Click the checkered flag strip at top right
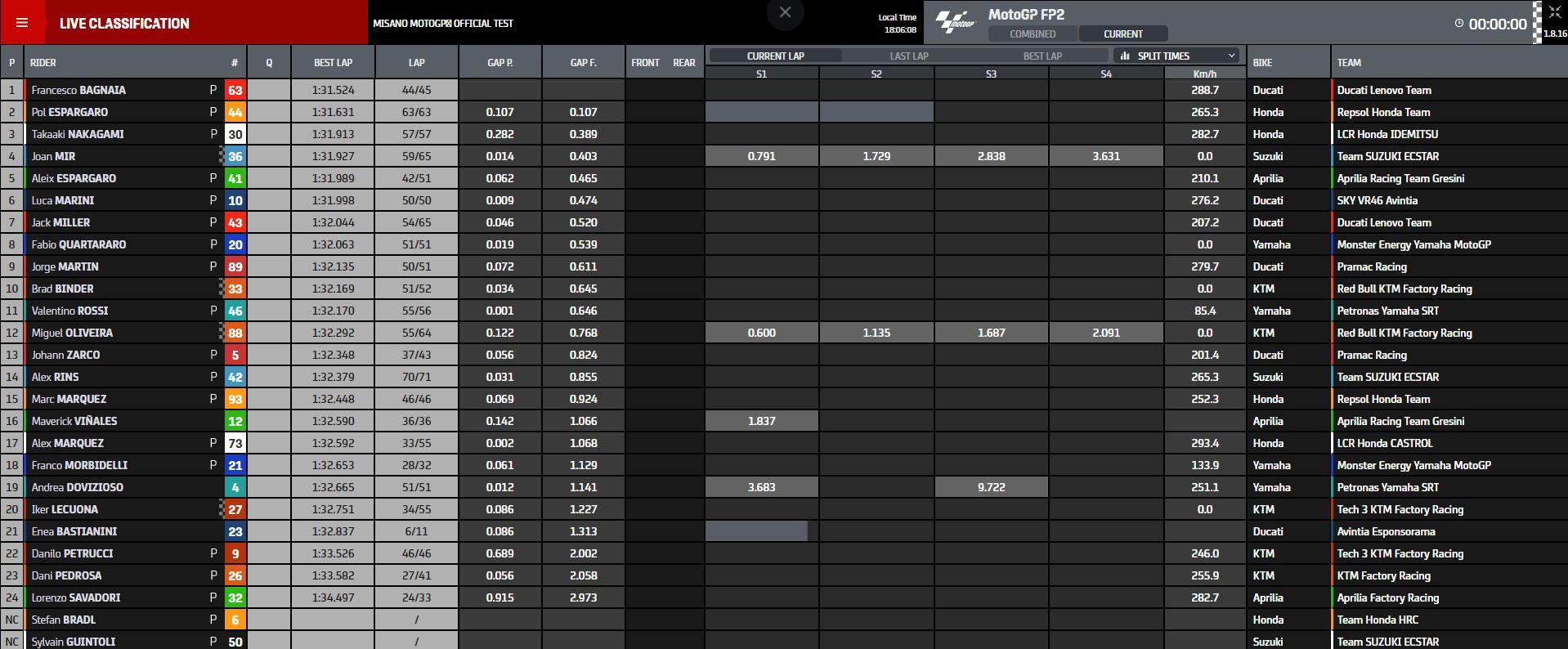1568x649 pixels. click(1537, 22)
